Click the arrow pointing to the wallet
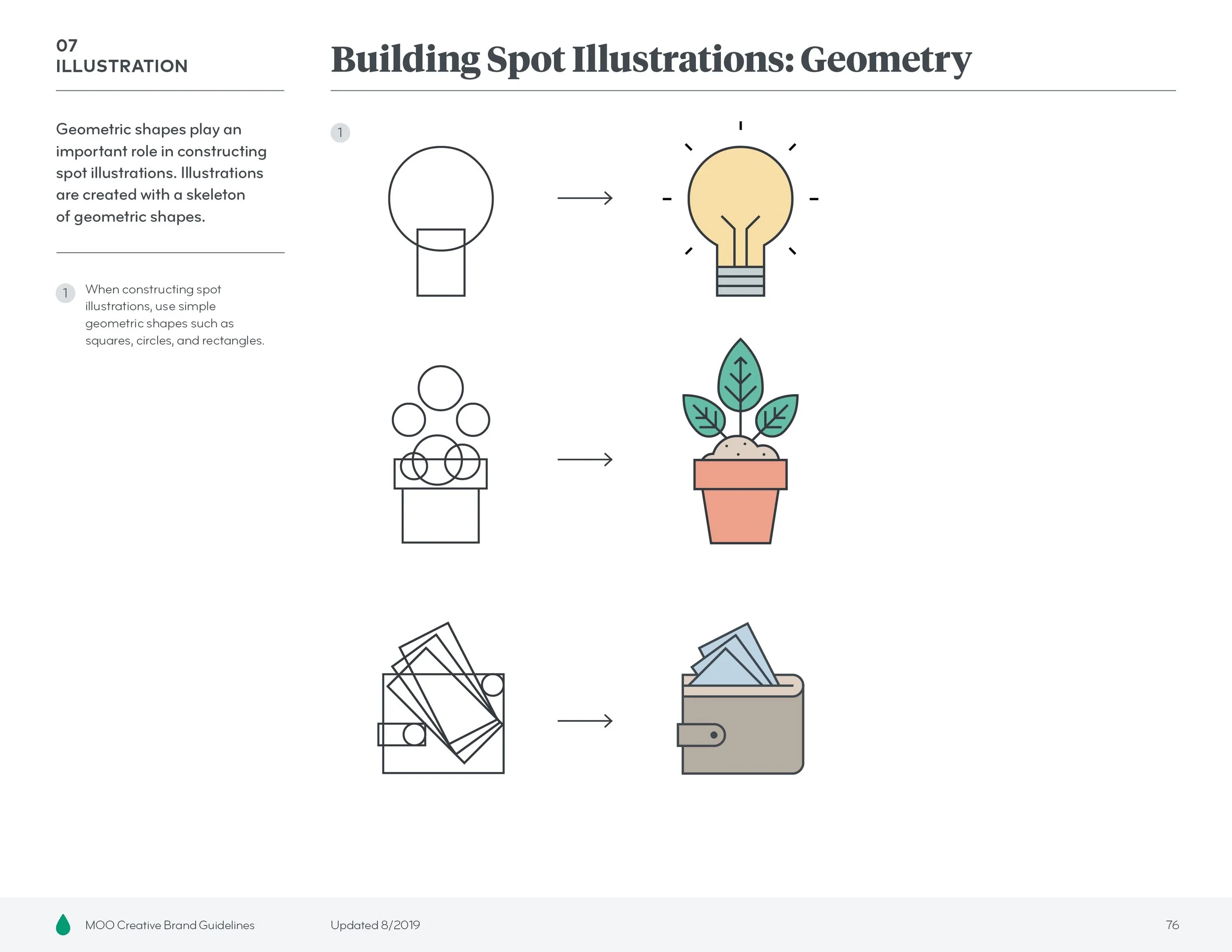 585,721
